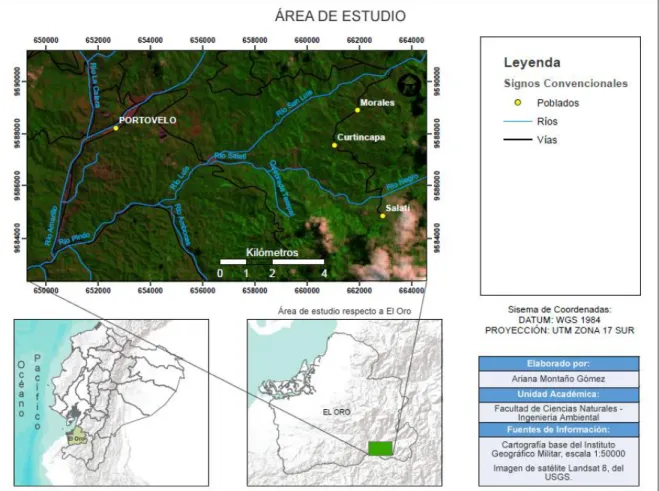Viewport: 659px width, 491px height.
Task: Click the Ariana Montaño Gómez cell
Action: pyautogui.click(x=559, y=379)
